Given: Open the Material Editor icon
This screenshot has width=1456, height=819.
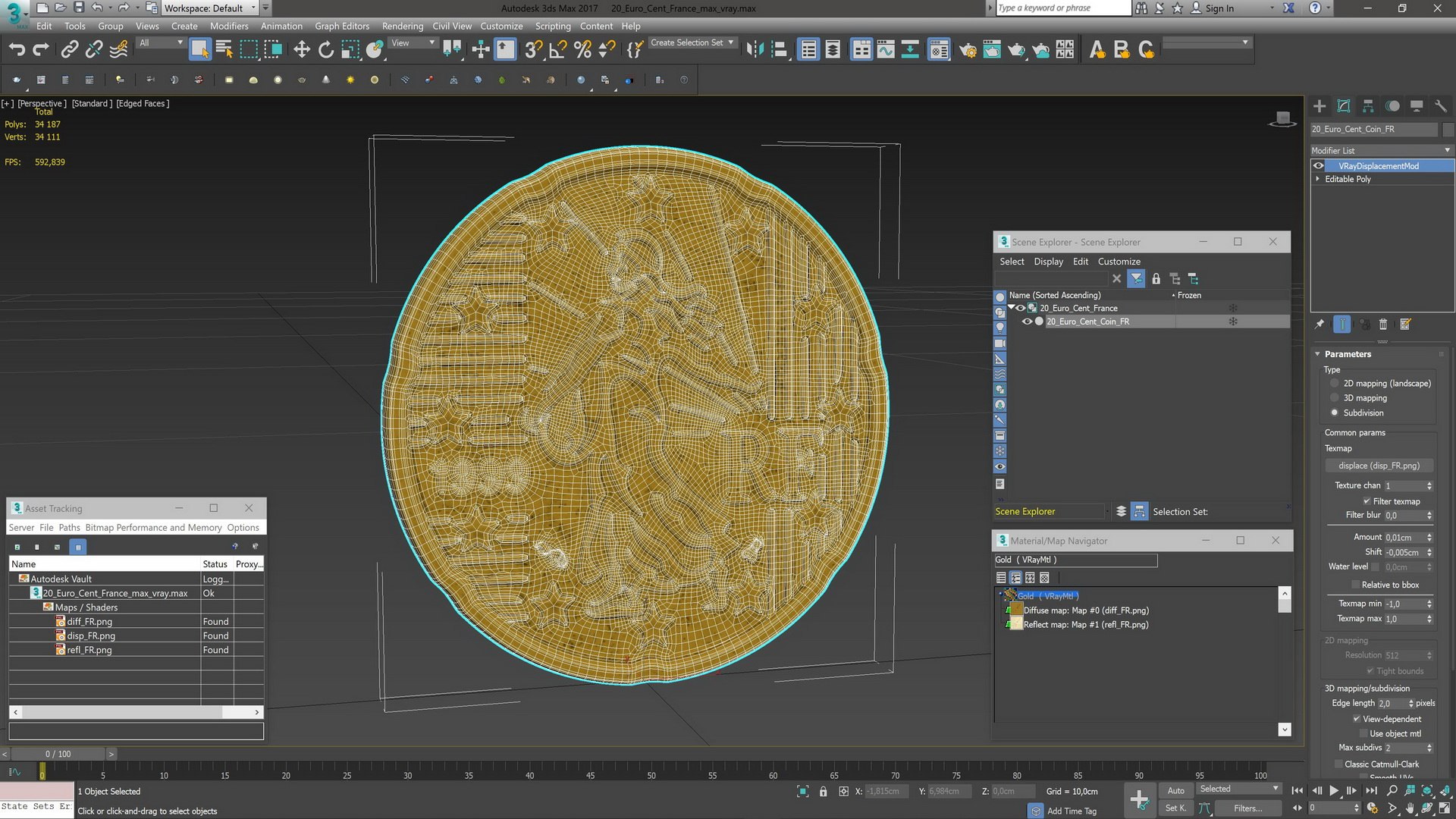Looking at the screenshot, I should (x=939, y=50).
